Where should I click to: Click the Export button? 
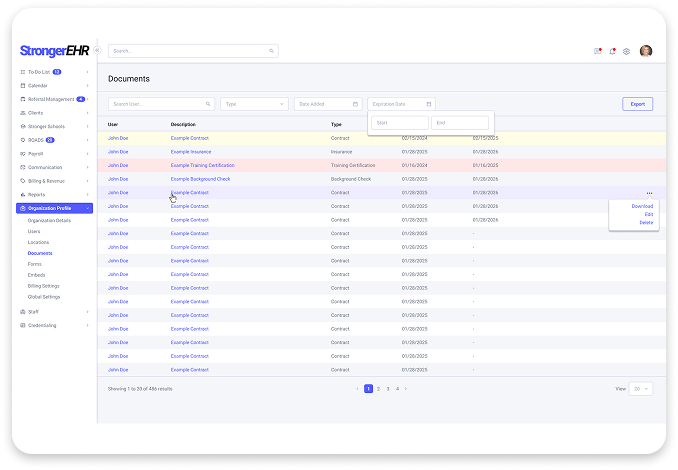(637, 104)
